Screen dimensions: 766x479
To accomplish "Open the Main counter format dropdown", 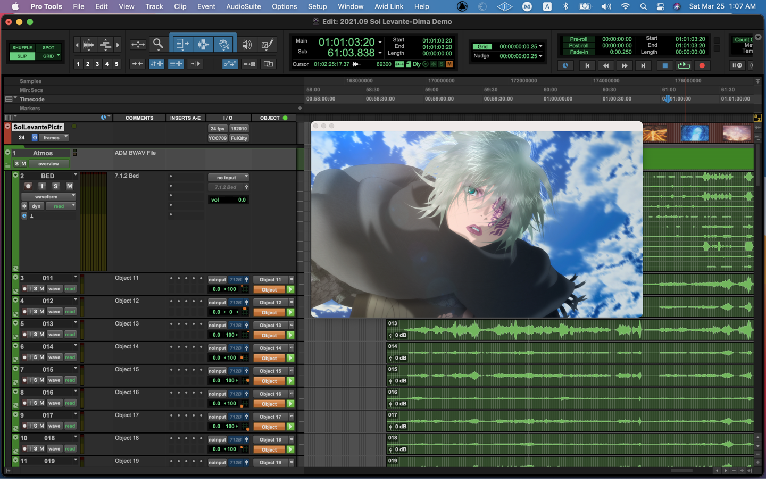I will pos(380,42).
